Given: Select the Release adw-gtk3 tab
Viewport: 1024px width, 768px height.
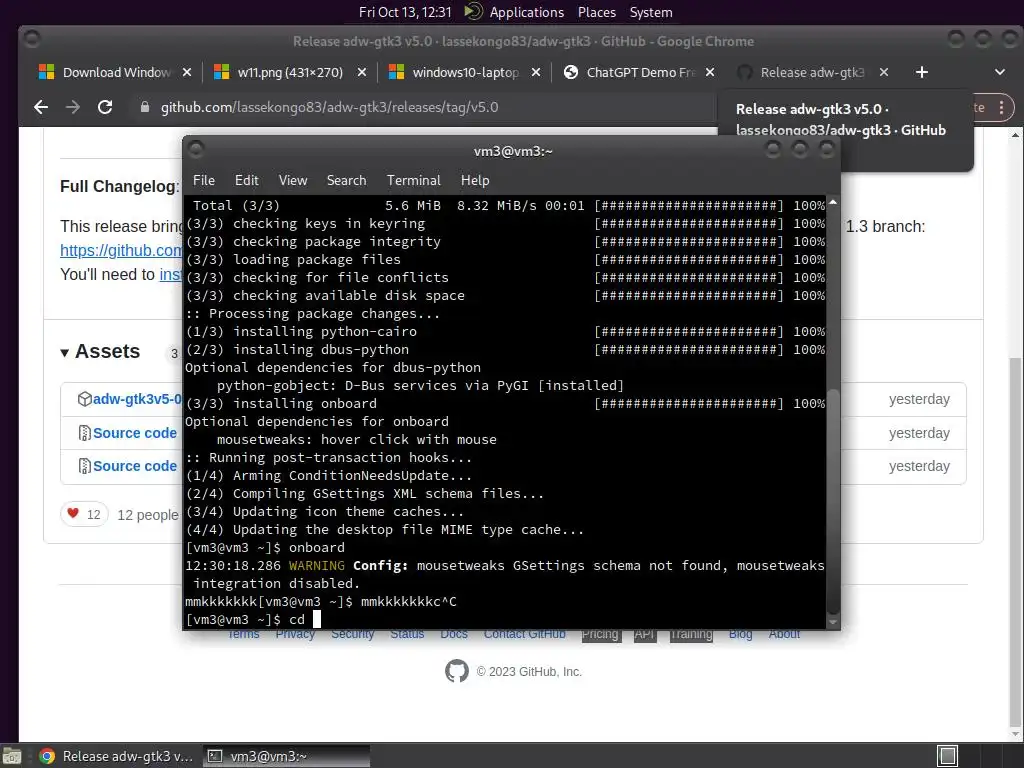Looking at the screenshot, I should [812, 72].
